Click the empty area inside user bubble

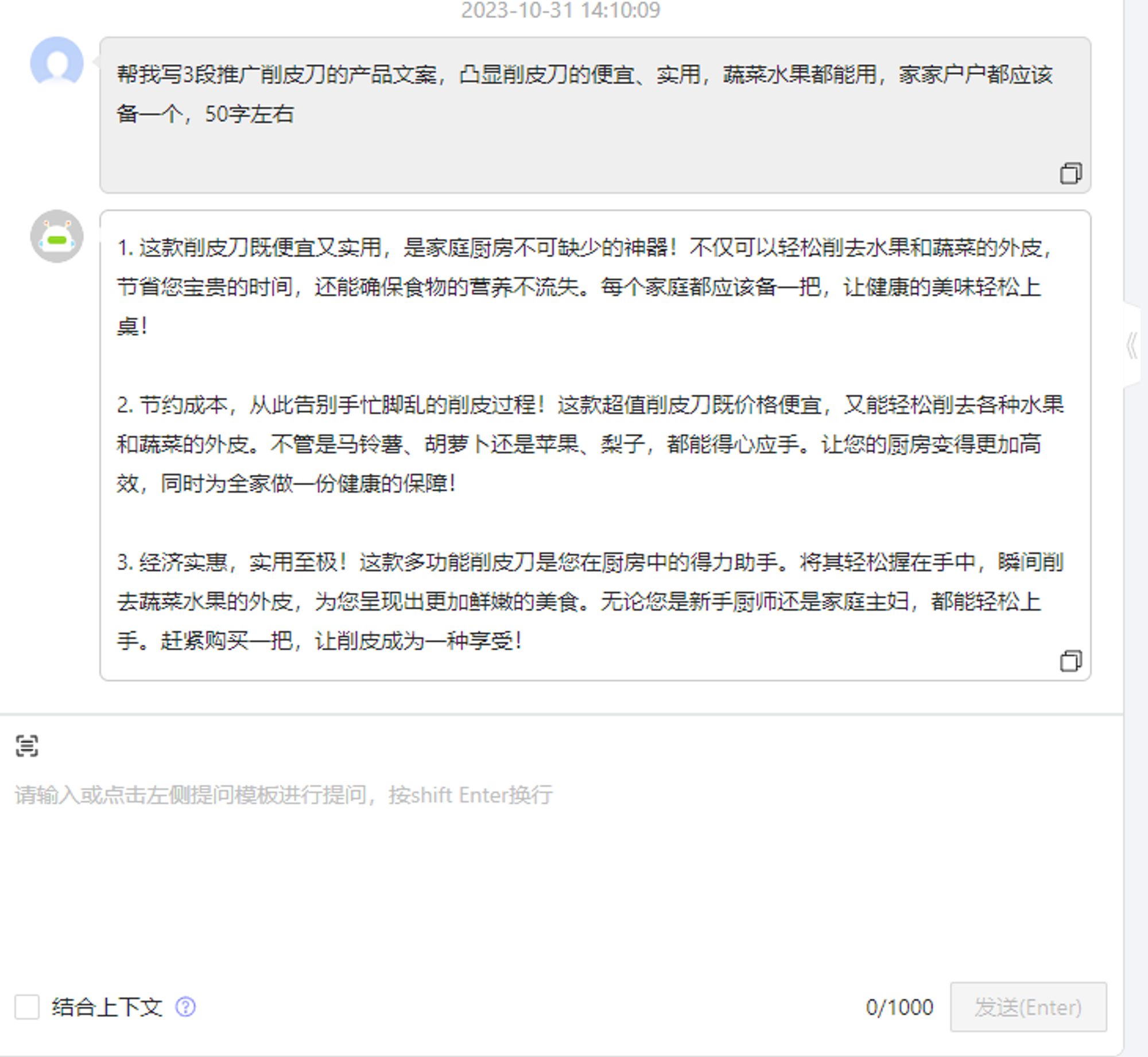coord(574,161)
